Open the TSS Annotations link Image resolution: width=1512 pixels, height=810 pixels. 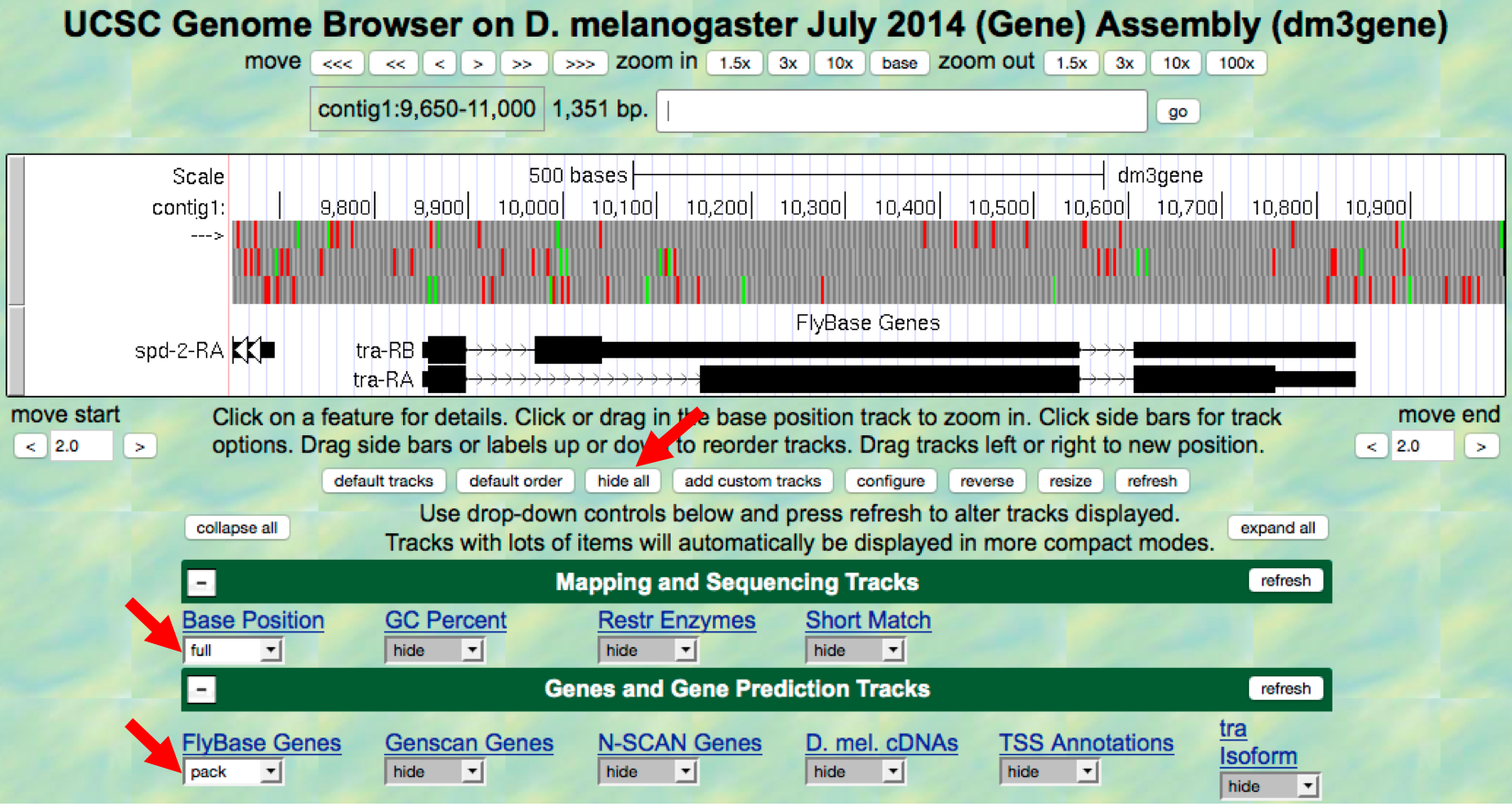pyautogui.click(x=1086, y=743)
